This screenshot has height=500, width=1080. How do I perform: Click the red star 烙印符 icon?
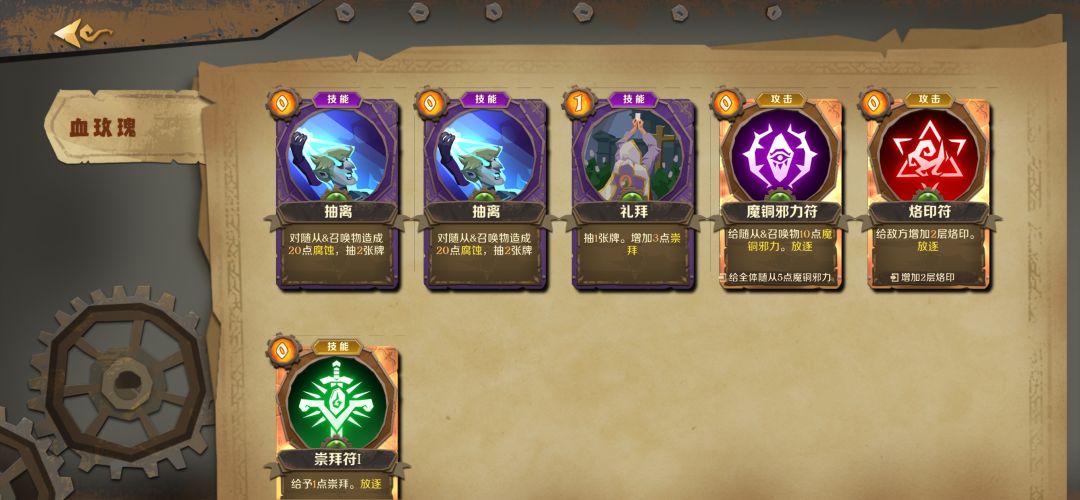tap(928, 155)
